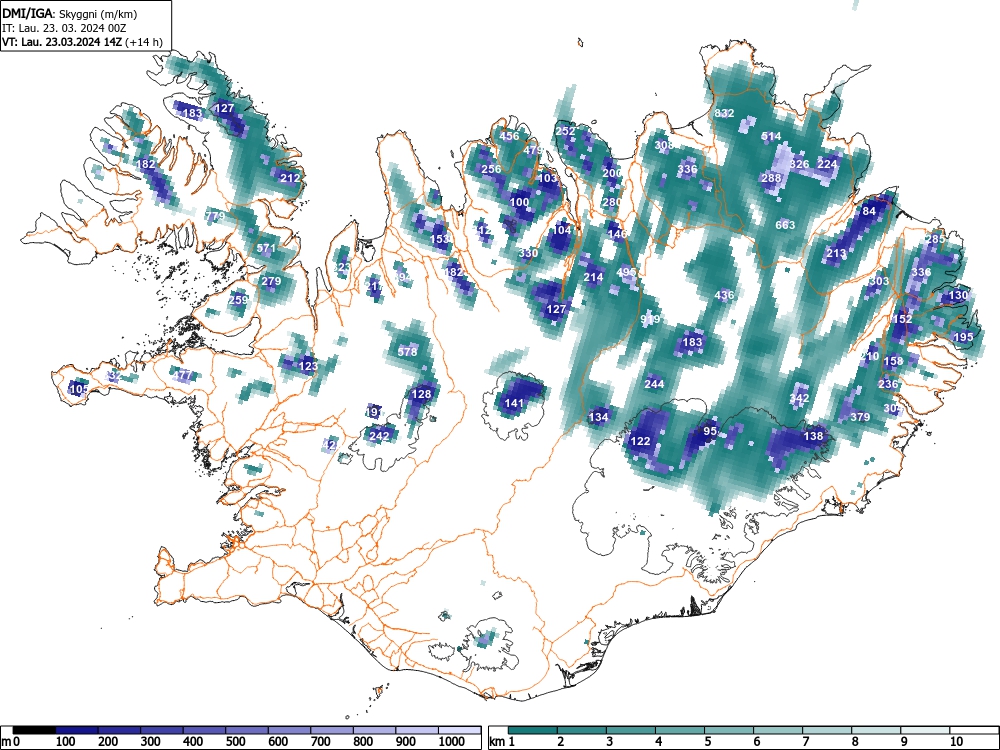The width and height of the screenshot is (1000, 750).
Task: Select the '195' value label
Action: [x=963, y=337]
